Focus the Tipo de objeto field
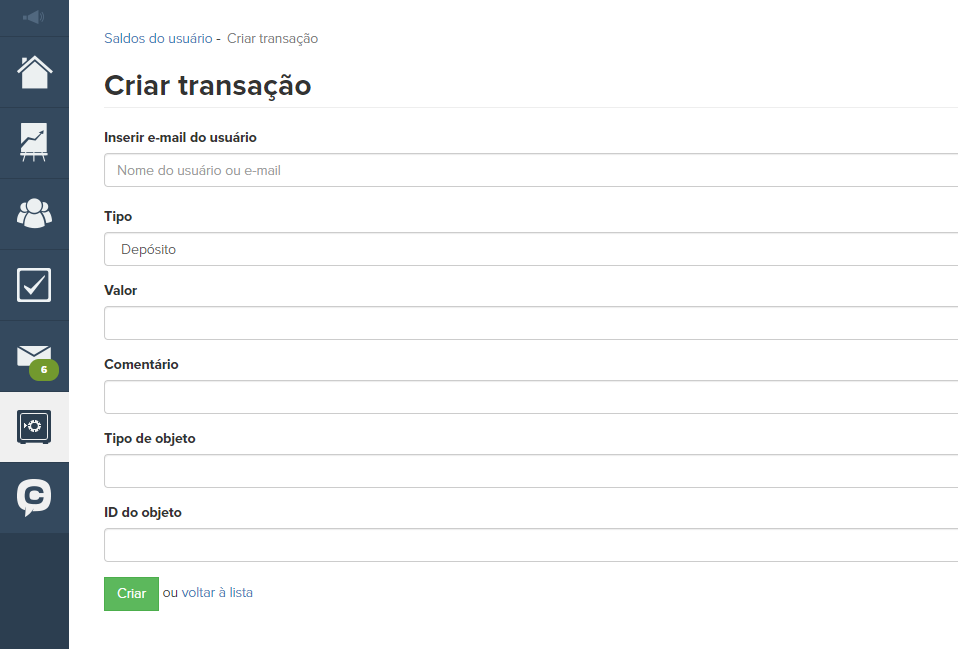This screenshot has height=649, width=958. pyautogui.click(x=531, y=471)
